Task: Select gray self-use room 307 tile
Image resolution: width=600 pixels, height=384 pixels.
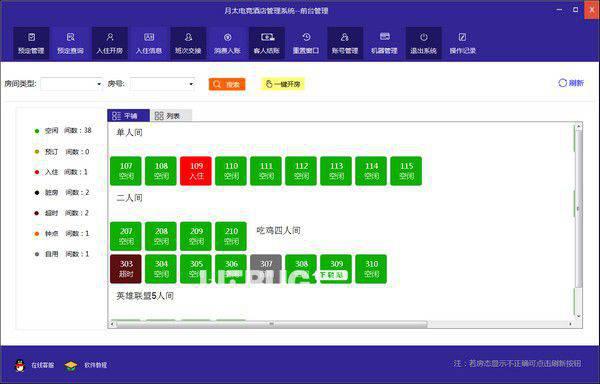Action: [266, 269]
